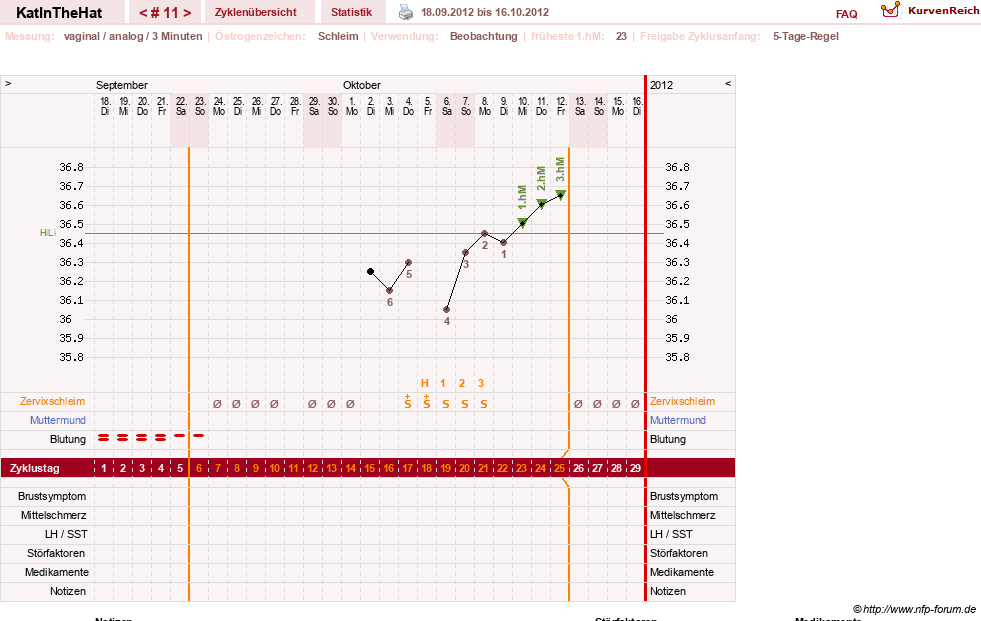Click date column 6. Sa
The height and width of the screenshot is (621, 981).
(447, 106)
